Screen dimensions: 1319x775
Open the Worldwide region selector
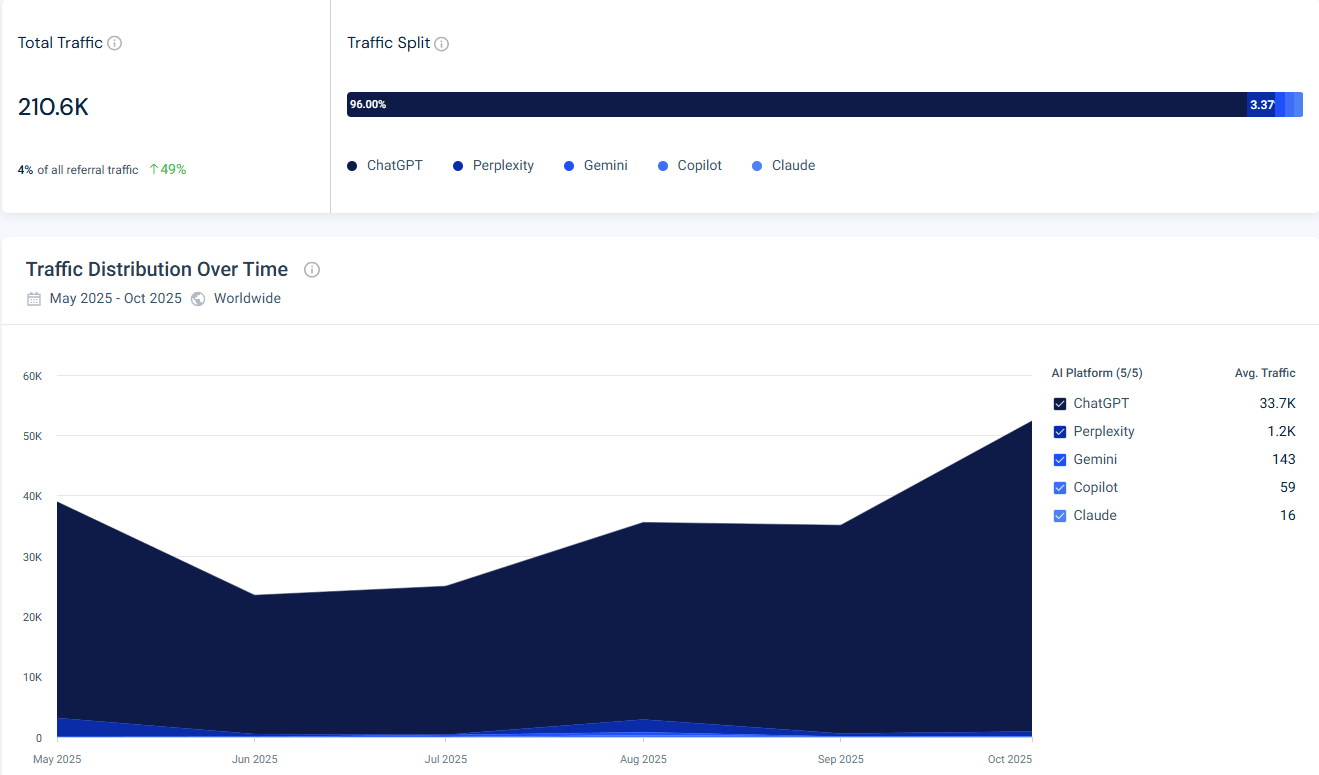[x=246, y=298]
